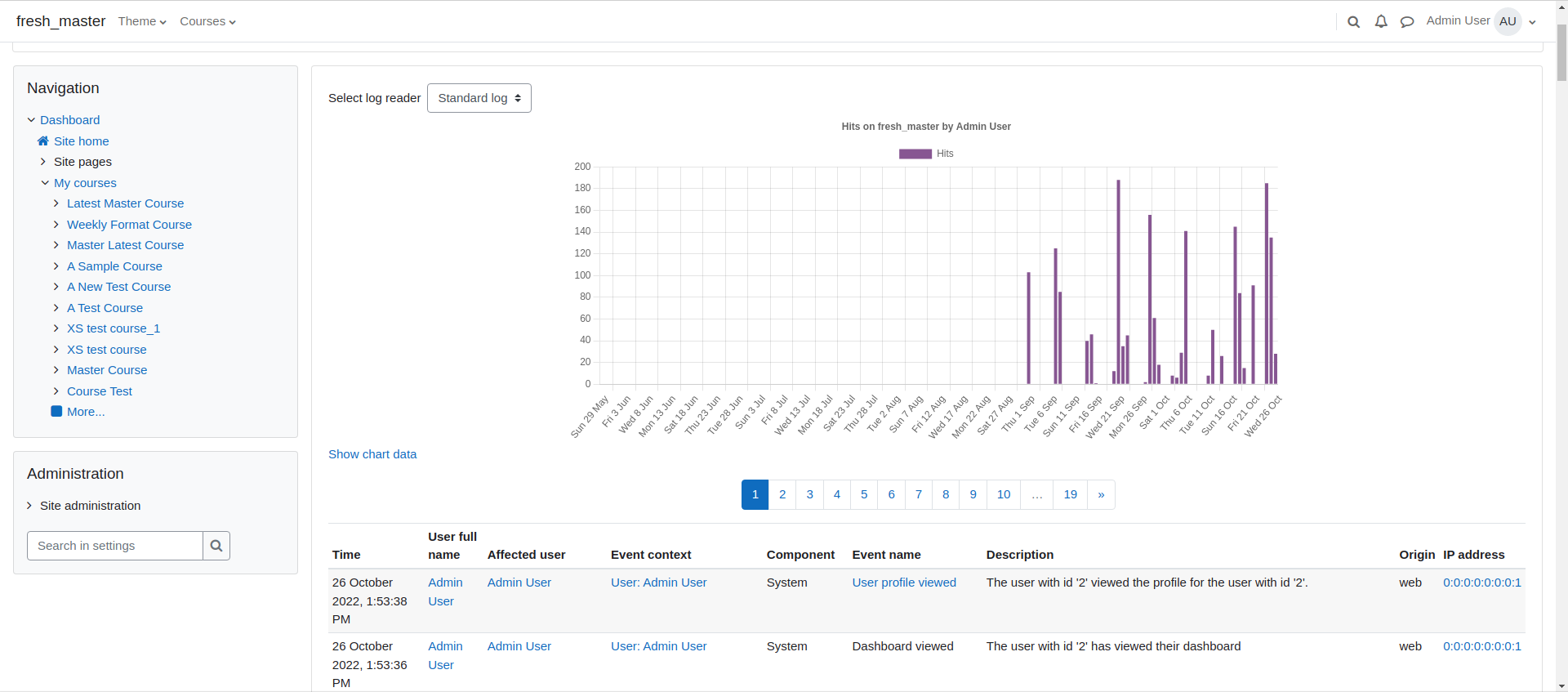Expand XS test course_1 chevron

click(x=56, y=328)
